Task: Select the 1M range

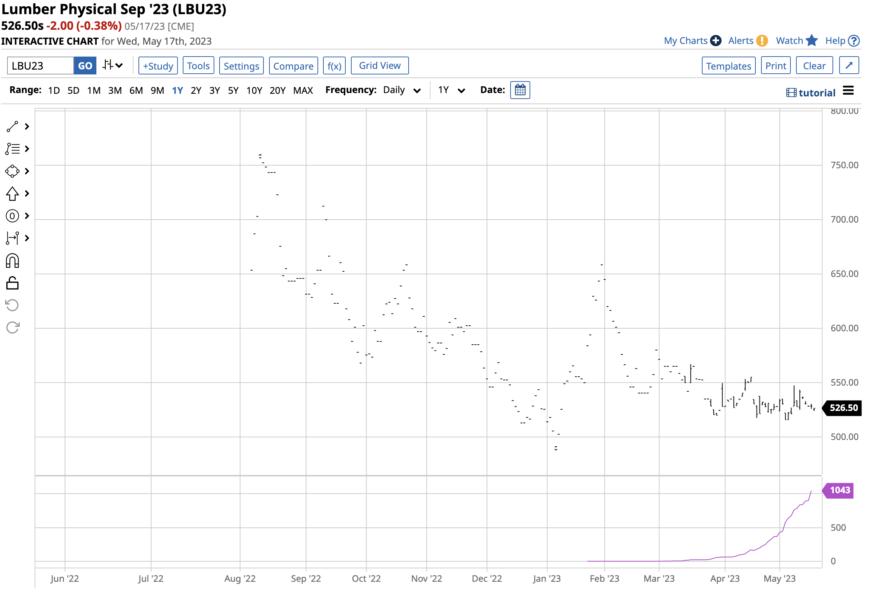Action: point(94,90)
